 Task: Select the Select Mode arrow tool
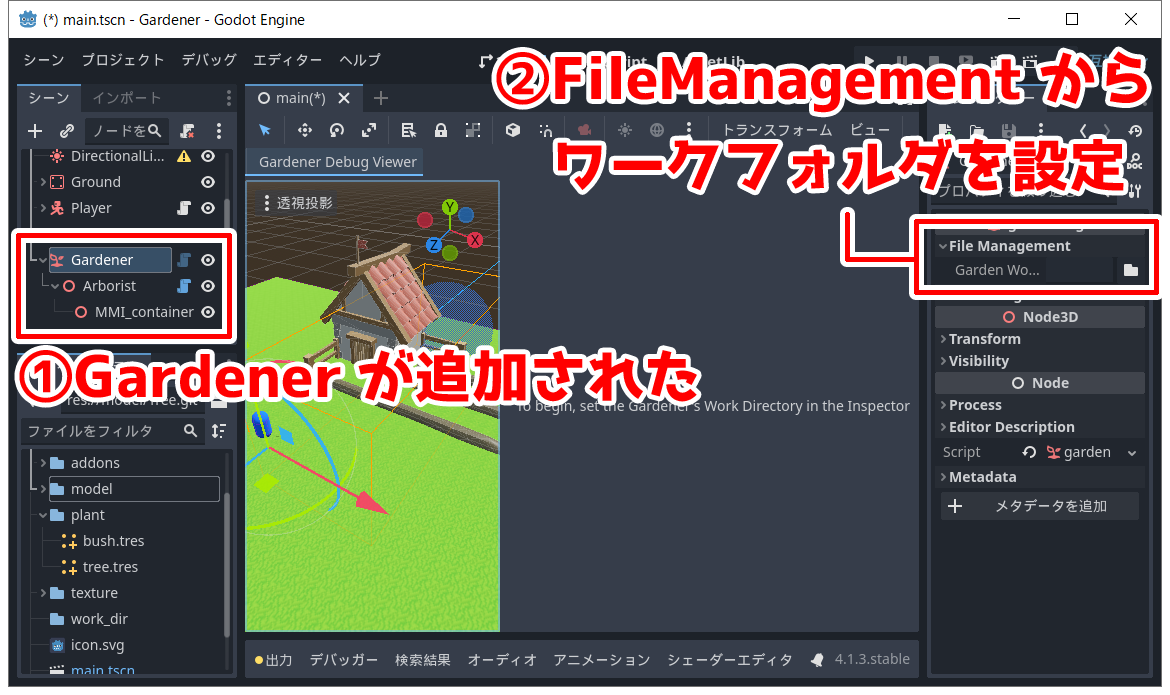pos(265,130)
